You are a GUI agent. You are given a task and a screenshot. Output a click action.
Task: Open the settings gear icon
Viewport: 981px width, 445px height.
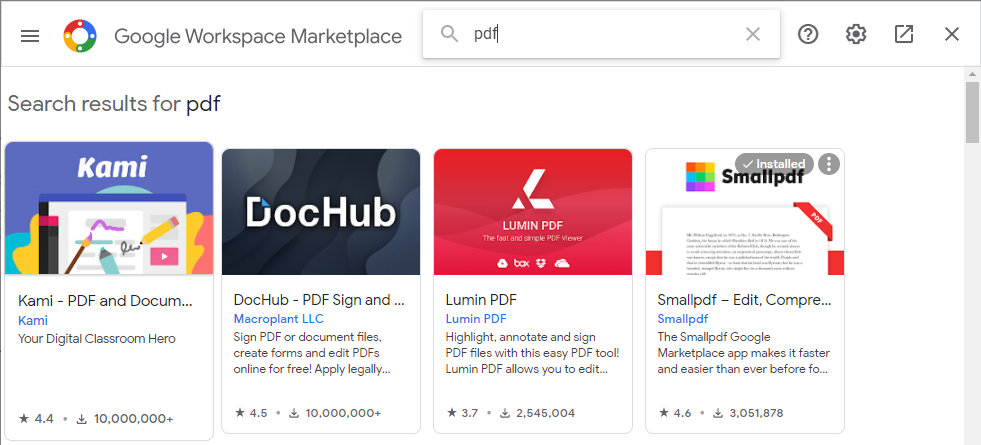(x=856, y=34)
